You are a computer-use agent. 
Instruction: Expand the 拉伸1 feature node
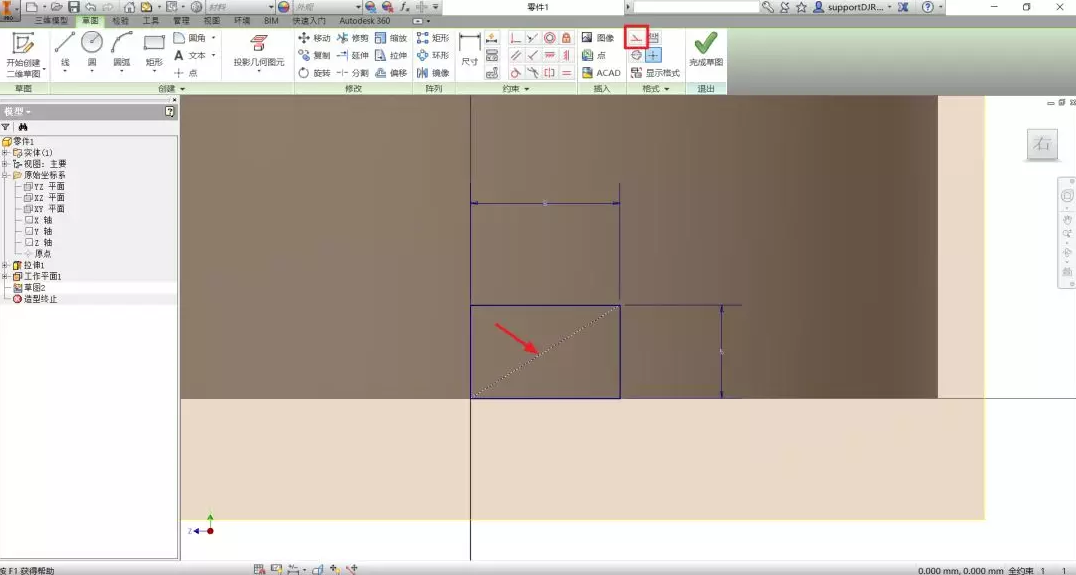(5, 265)
